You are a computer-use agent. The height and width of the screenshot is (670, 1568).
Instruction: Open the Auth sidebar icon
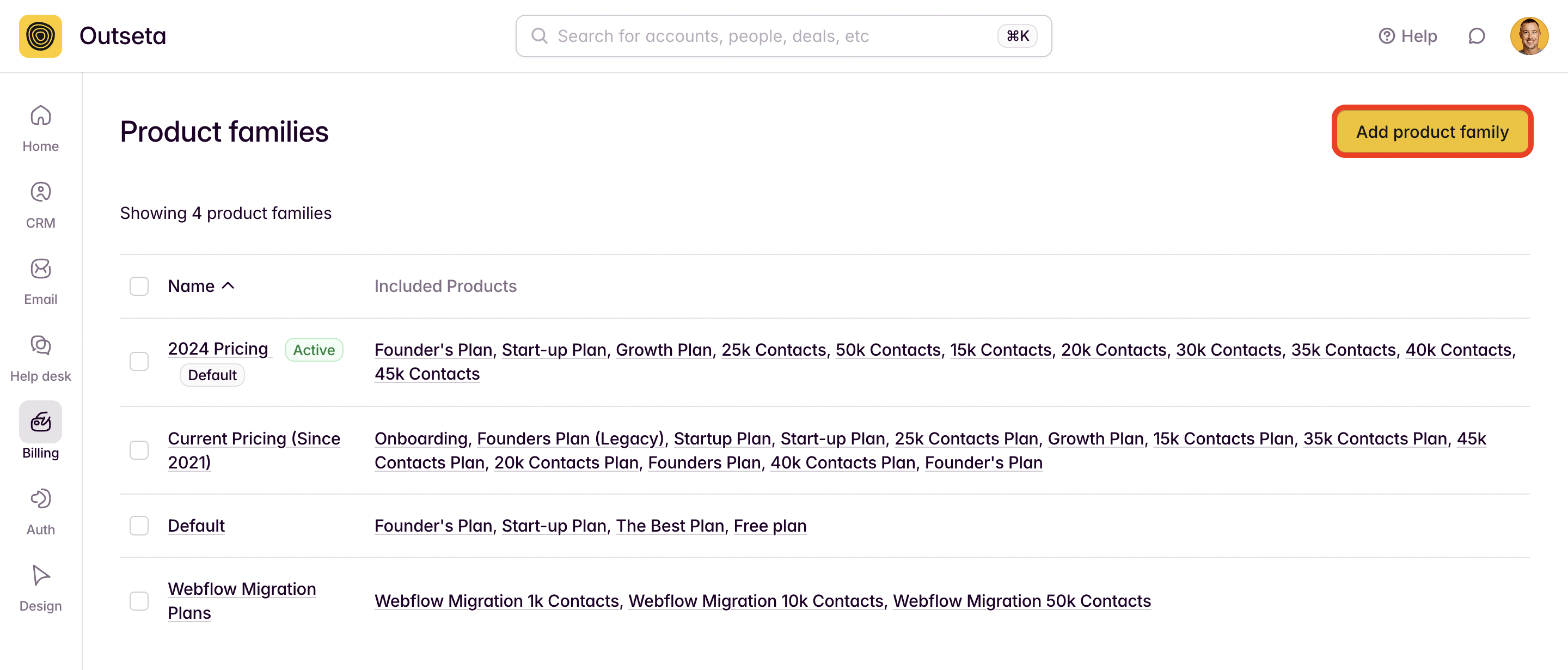pyautogui.click(x=40, y=499)
